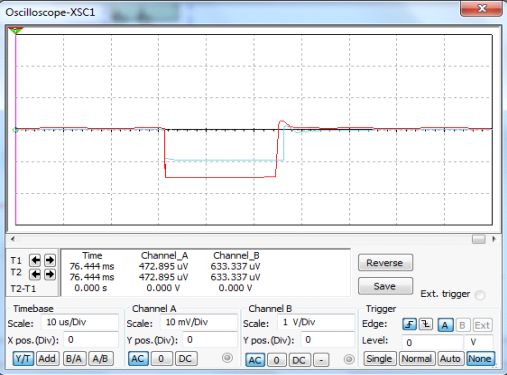Click the Reverse button

point(385,263)
